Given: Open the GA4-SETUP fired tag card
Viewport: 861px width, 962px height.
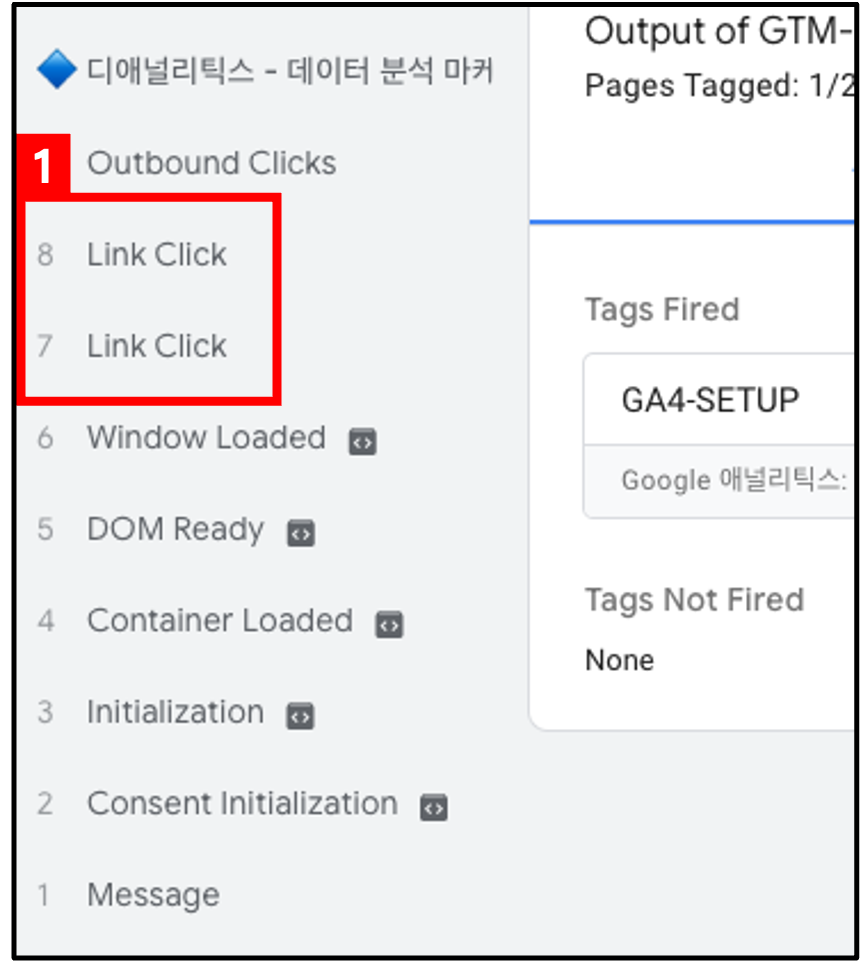Looking at the screenshot, I should point(718,436).
